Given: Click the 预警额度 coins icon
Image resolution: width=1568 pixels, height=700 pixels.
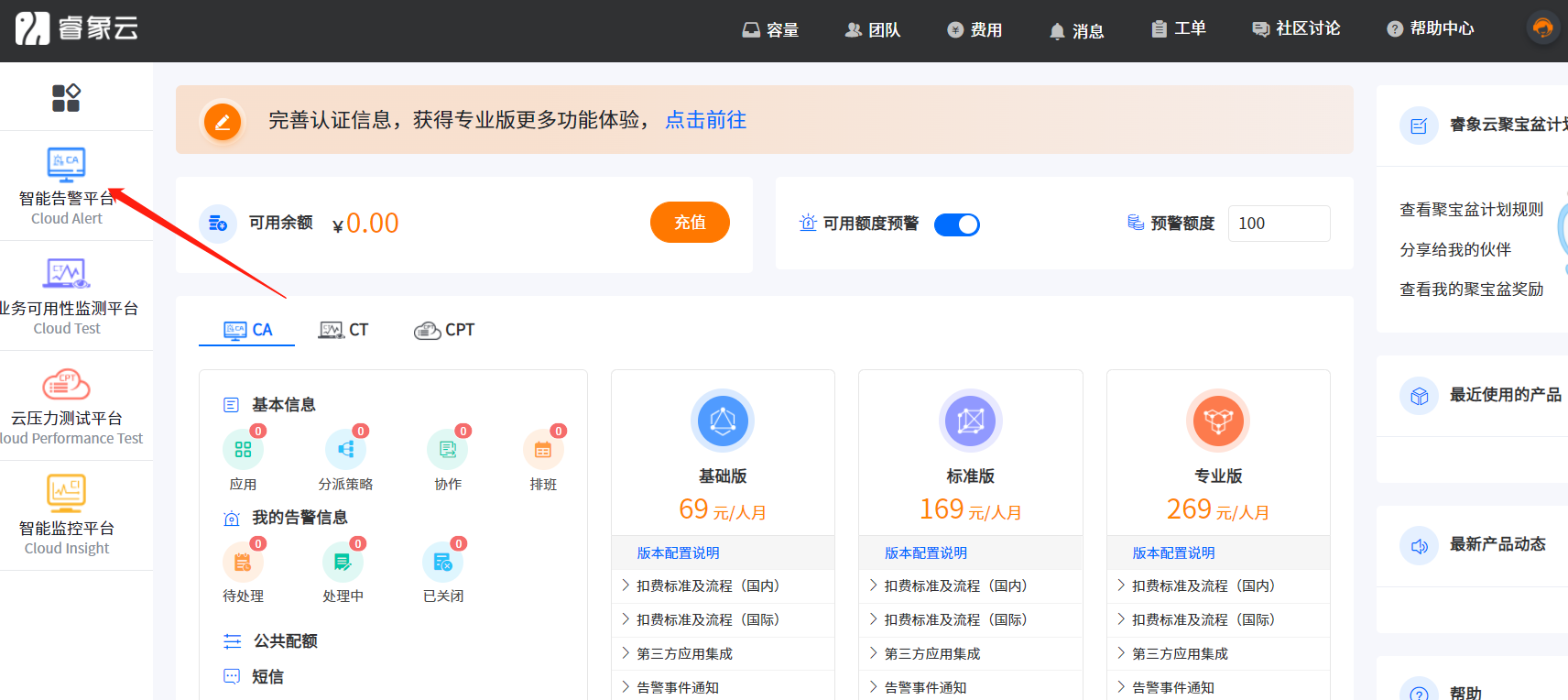Looking at the screenshot, I should pos(1136,223).
